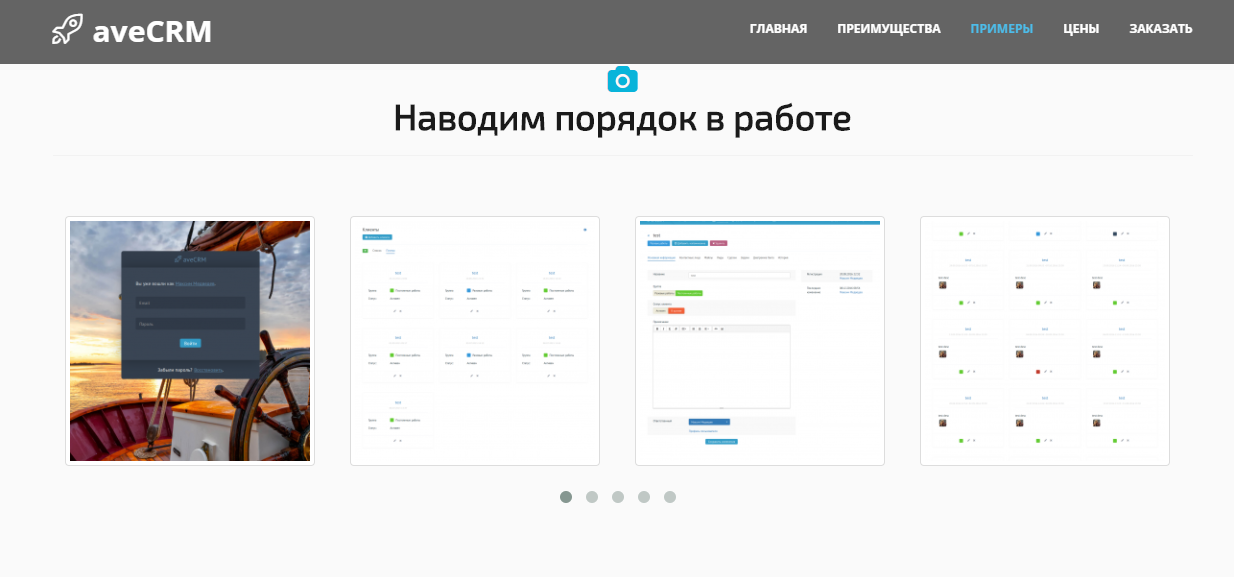Switch to the first tab in the task editor
This screenshot has width=1234, height=577.
click(660, 259)
